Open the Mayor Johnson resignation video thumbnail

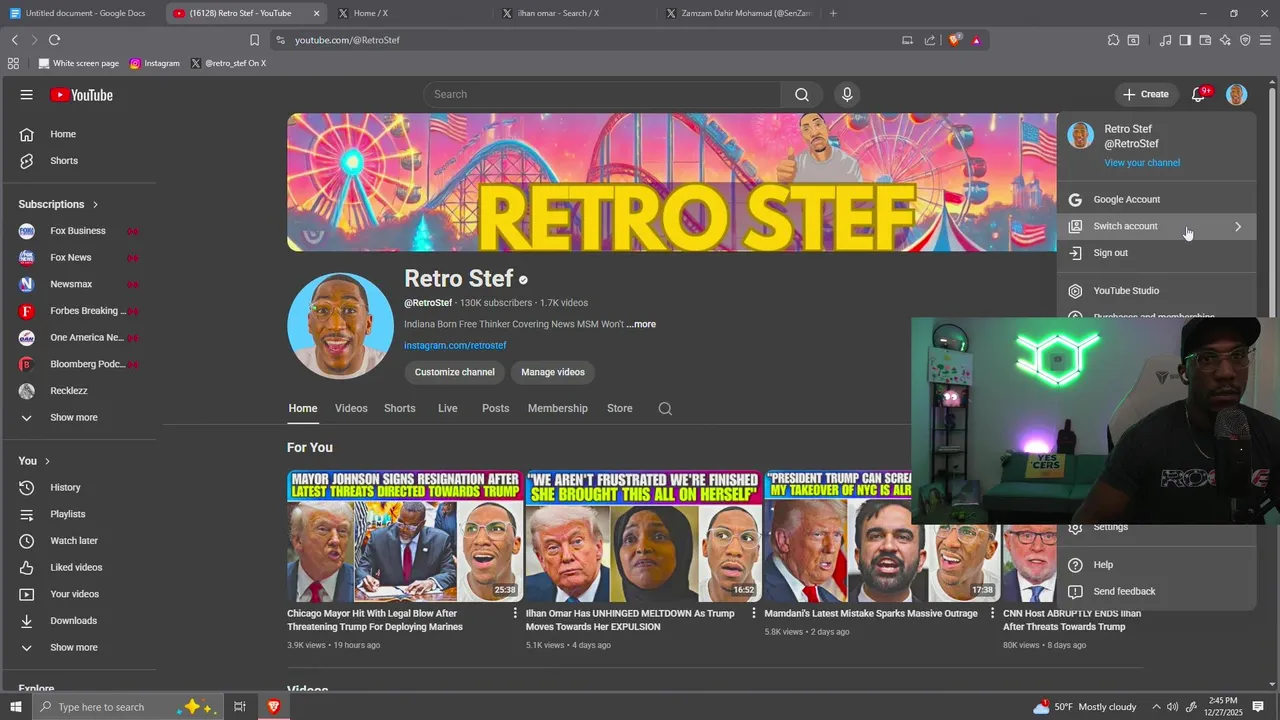point(404,536)
